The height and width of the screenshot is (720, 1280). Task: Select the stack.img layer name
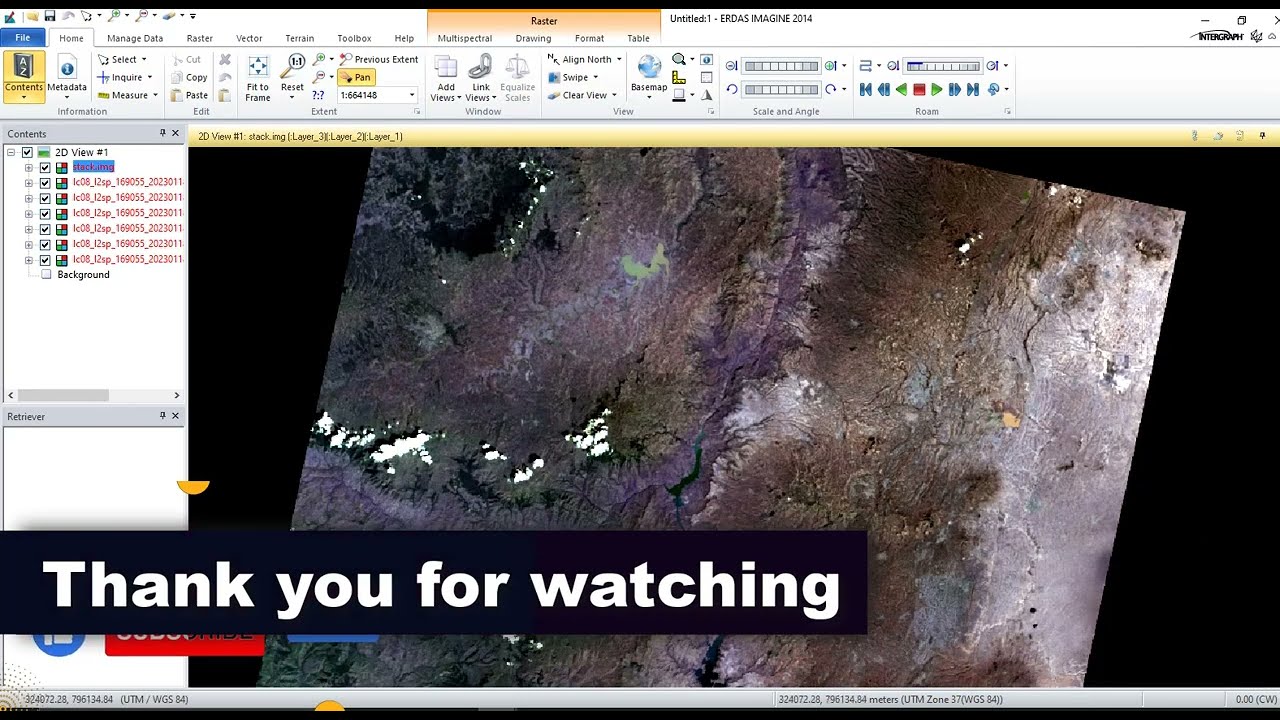[x=93, y=167]
